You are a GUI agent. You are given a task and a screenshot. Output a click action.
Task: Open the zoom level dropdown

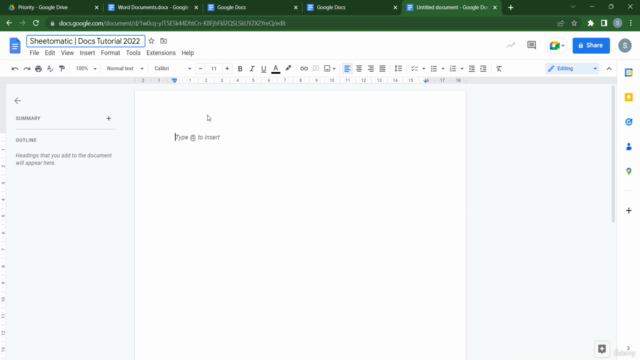pyautogui.click(x=86, y=69)
